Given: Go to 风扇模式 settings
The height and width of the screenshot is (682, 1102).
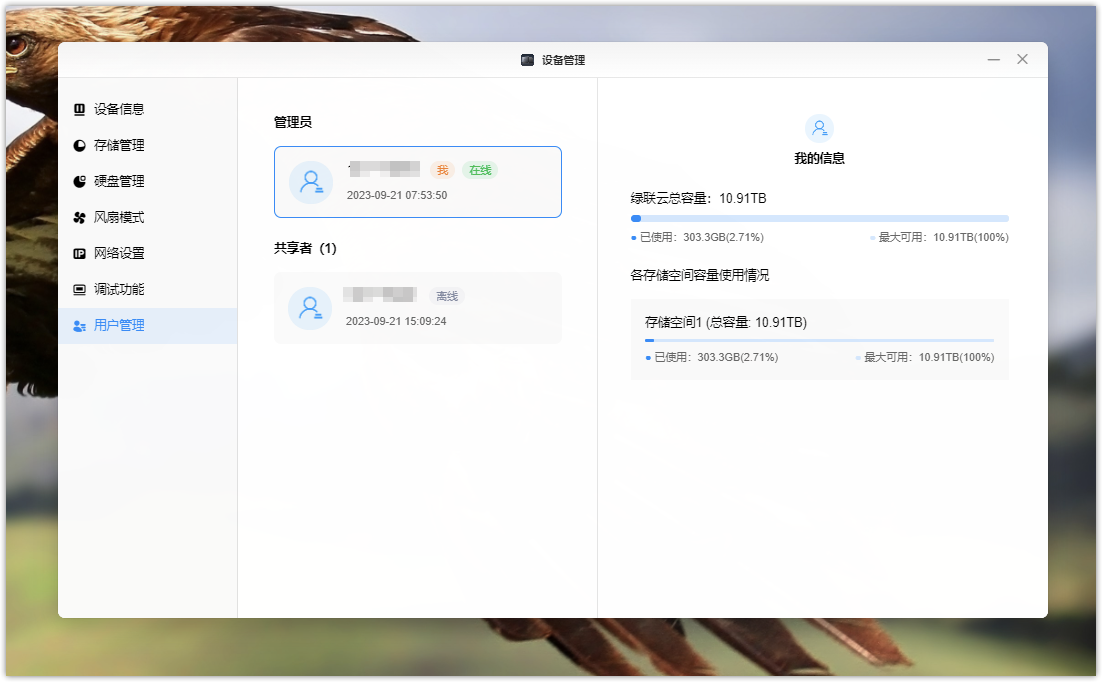Looking at the screenshot, I should click(119, 217).
